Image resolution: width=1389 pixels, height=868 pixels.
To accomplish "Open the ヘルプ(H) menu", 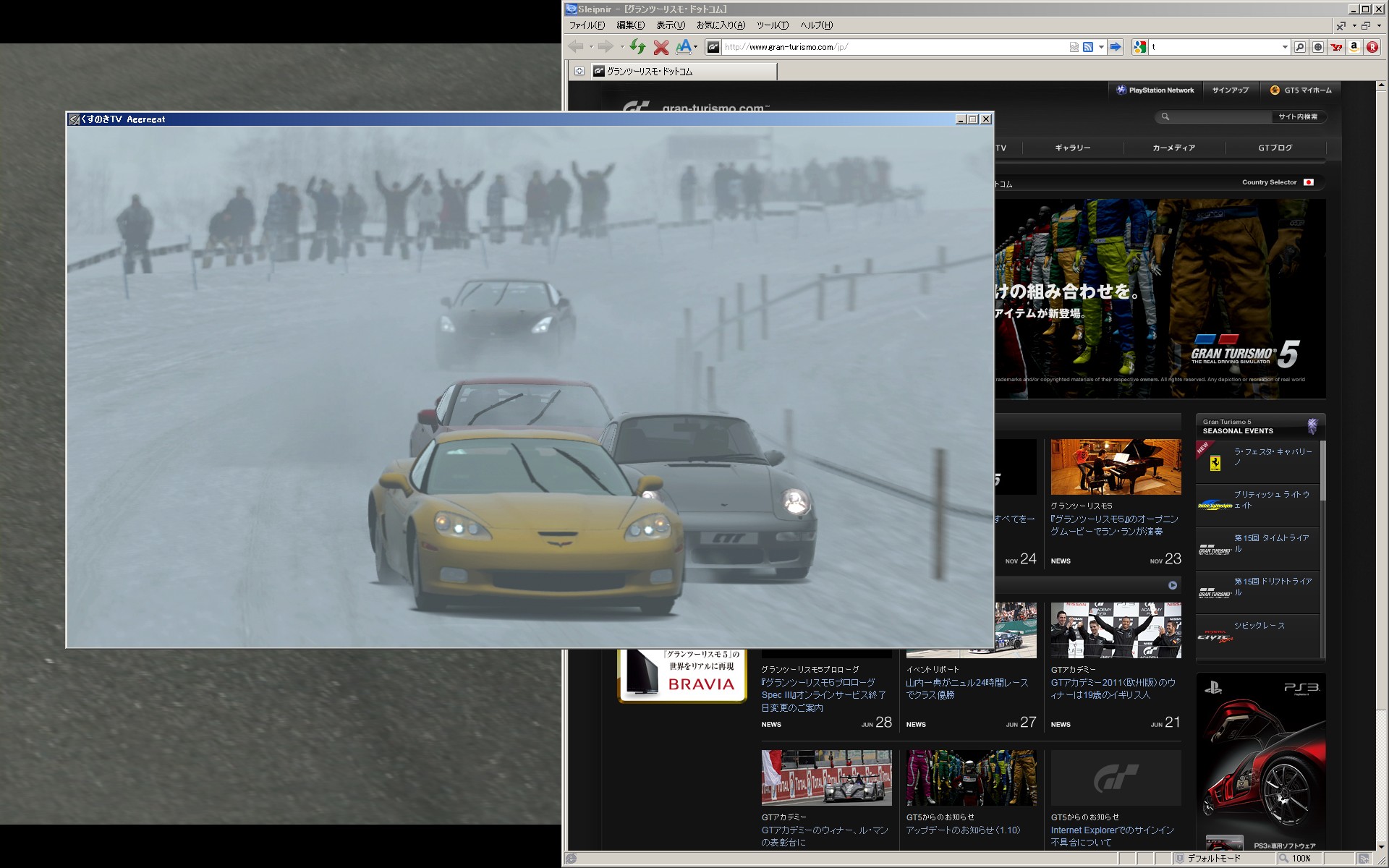I will coord(816,25).
